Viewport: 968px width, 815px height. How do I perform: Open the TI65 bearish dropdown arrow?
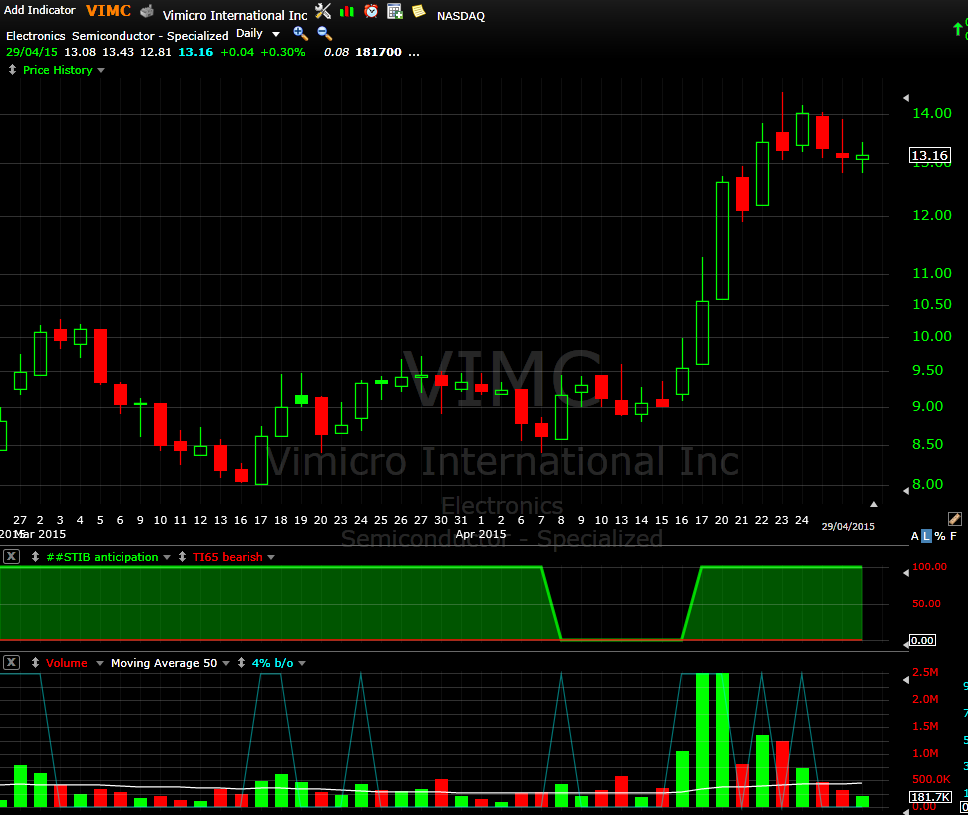[x=270, y=558]
